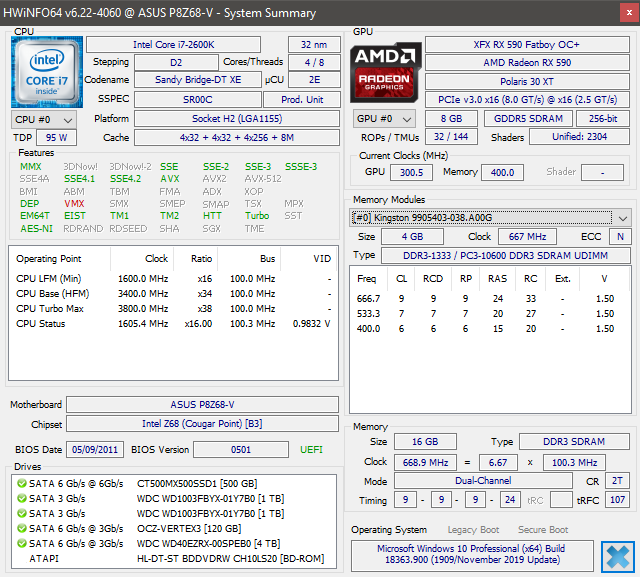This screenshot has height=577, width=640.
Task: Click the XFX RX 590 Fatboy OC+ field
Action: [x=527, y=44]
